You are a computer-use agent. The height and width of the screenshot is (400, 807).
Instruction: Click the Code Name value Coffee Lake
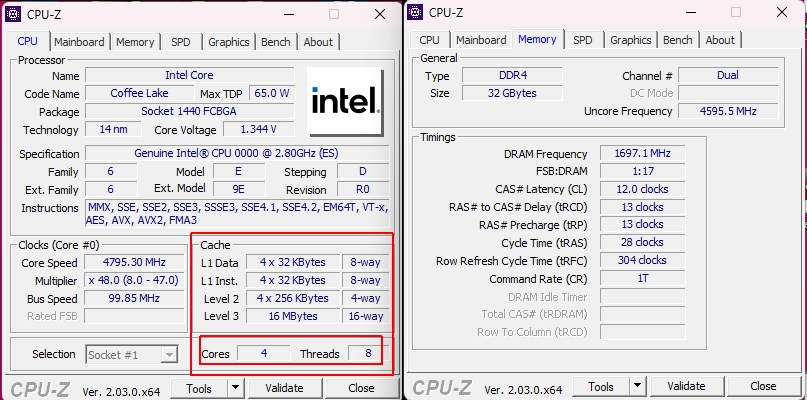(139, 93)
